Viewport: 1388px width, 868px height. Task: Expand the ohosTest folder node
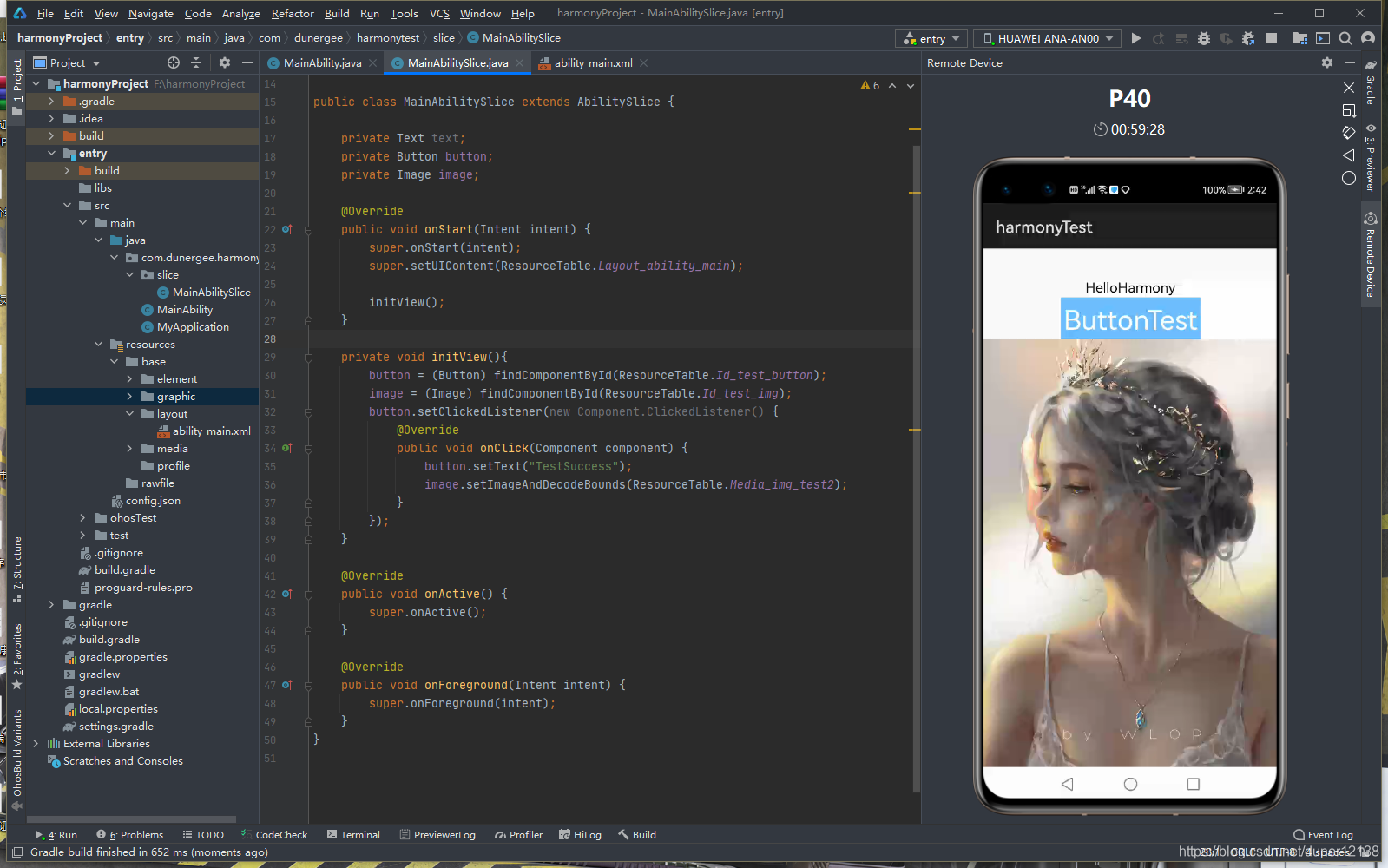coord(83,518)
